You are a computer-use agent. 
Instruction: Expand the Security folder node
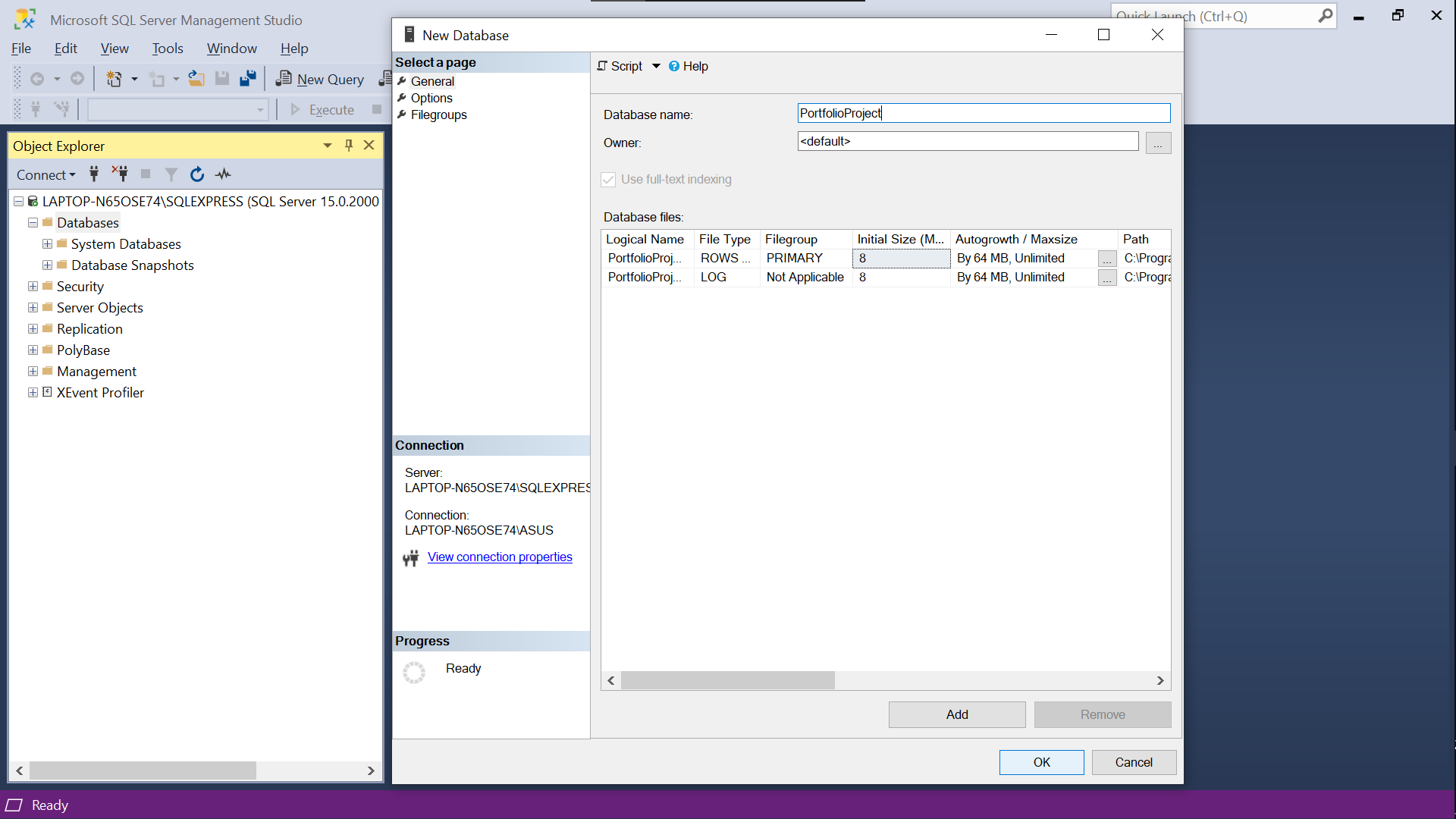pyautogui.click(x=33, y=287)
